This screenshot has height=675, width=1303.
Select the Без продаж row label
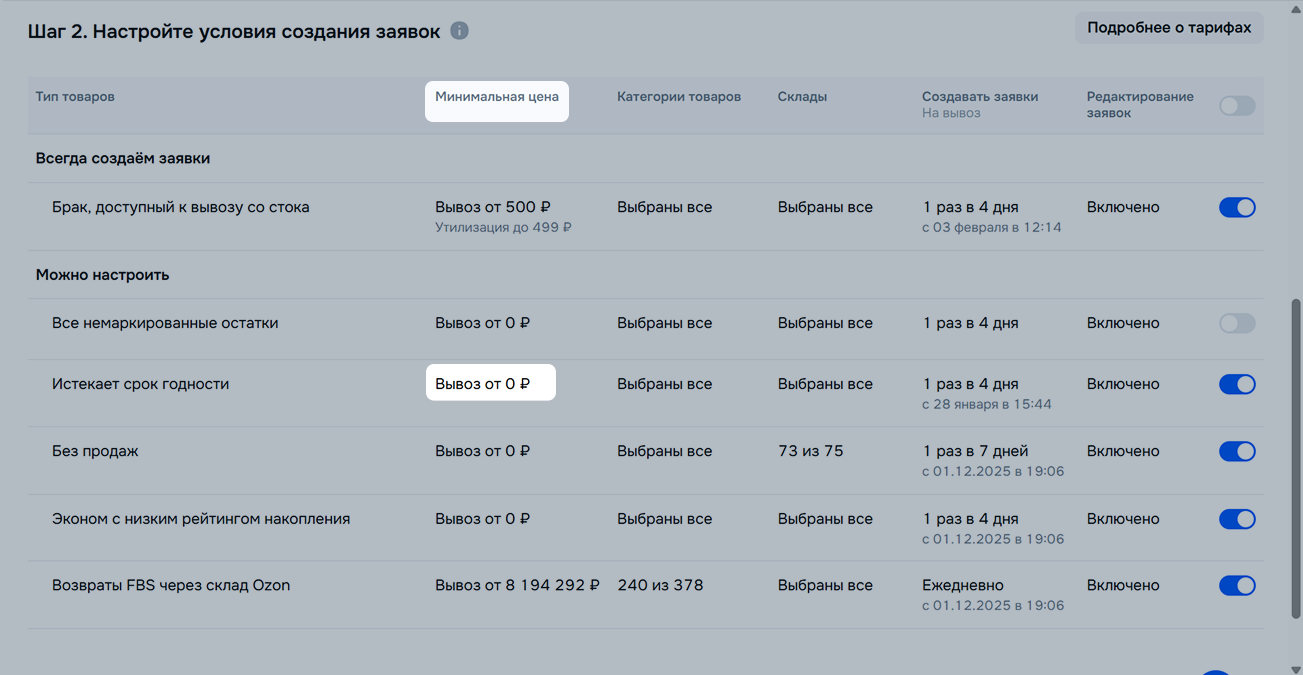pos(95,451)
